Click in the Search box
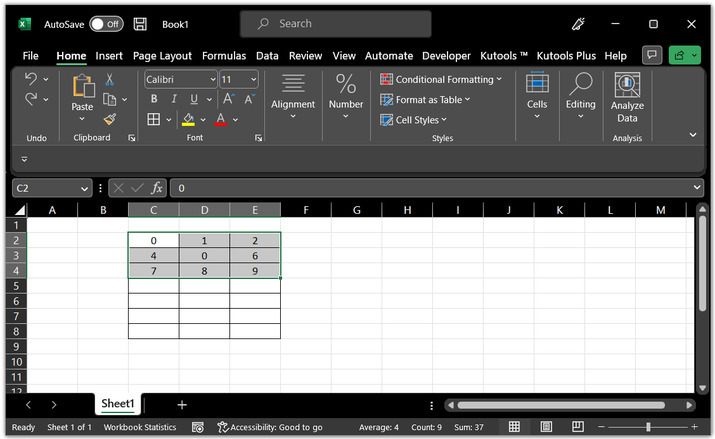Screen dimensions: 715x439 click(x=336, y=24)
